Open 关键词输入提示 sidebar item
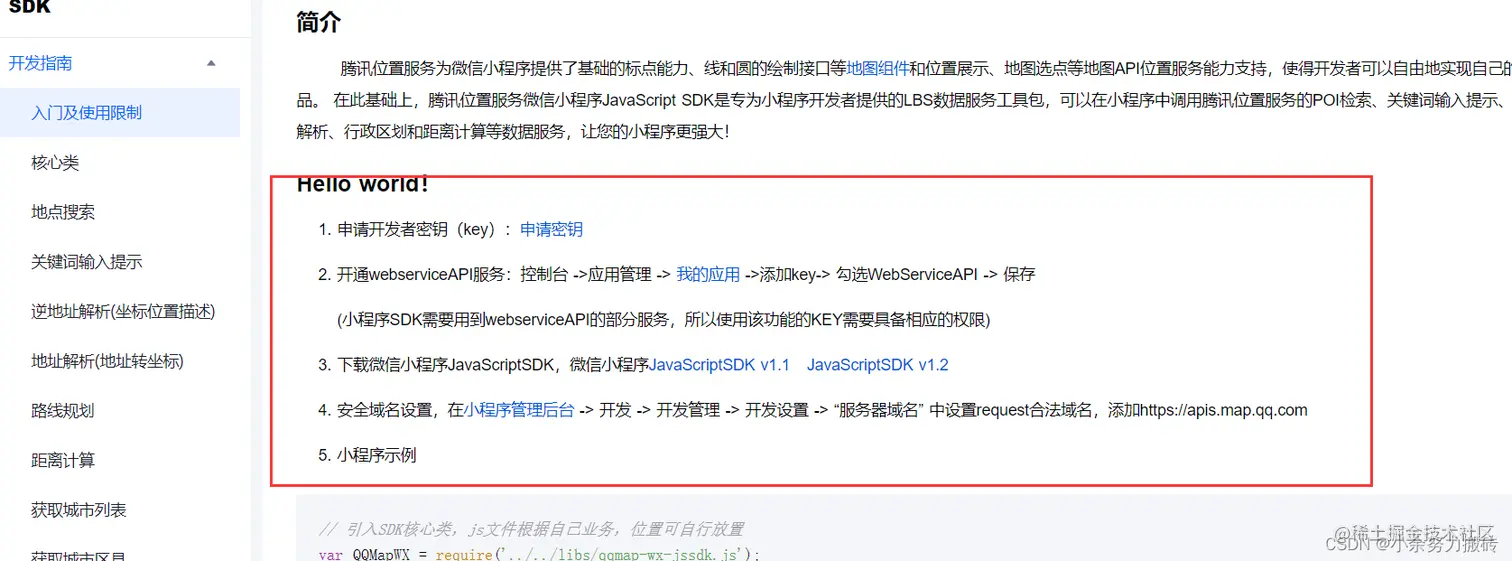 87,262
